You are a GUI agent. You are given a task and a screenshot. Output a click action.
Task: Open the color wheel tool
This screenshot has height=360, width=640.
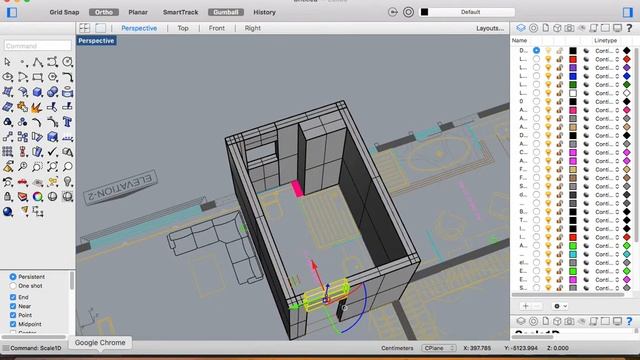[38, 196]
